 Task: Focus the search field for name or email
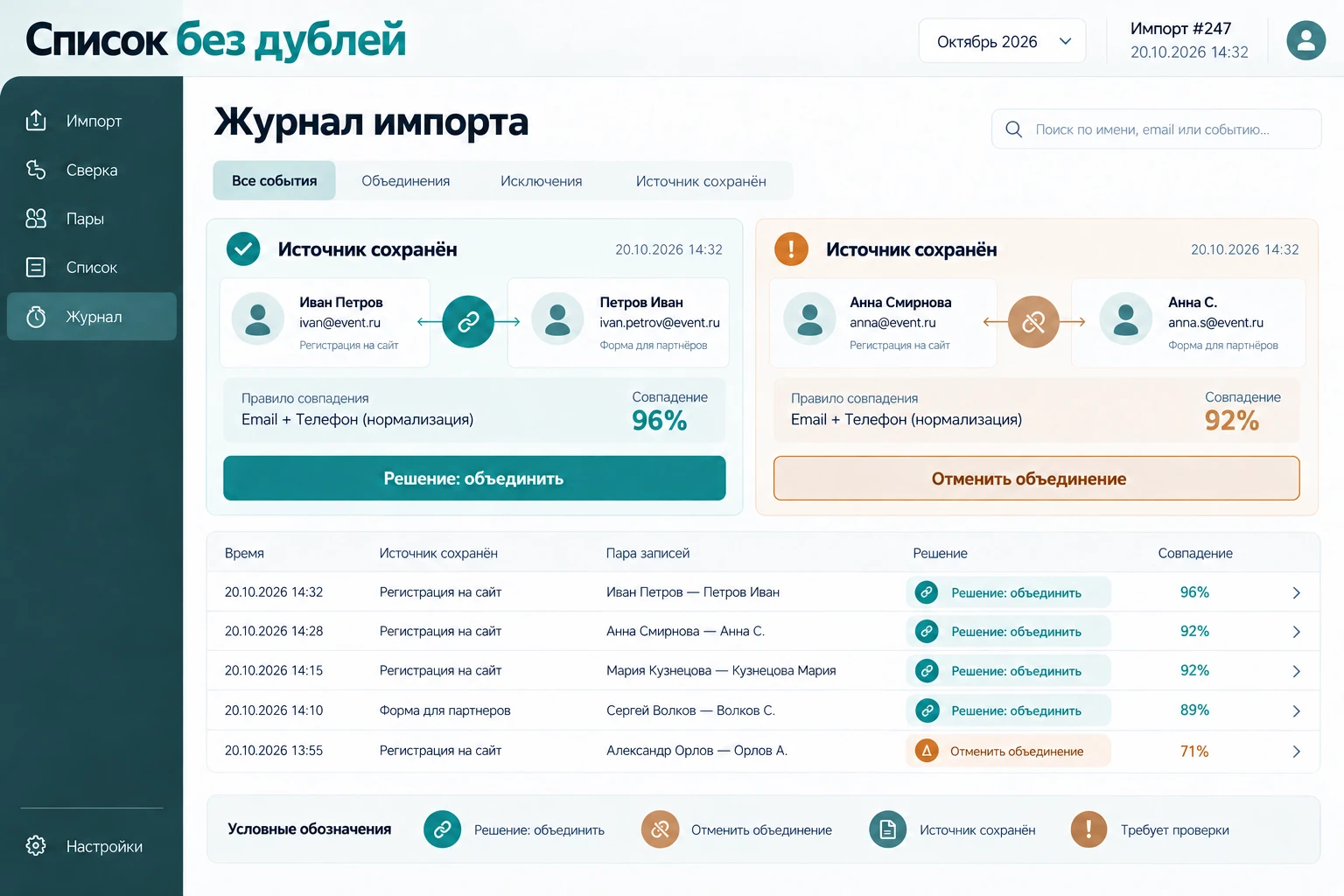[x=1156, y=129]
